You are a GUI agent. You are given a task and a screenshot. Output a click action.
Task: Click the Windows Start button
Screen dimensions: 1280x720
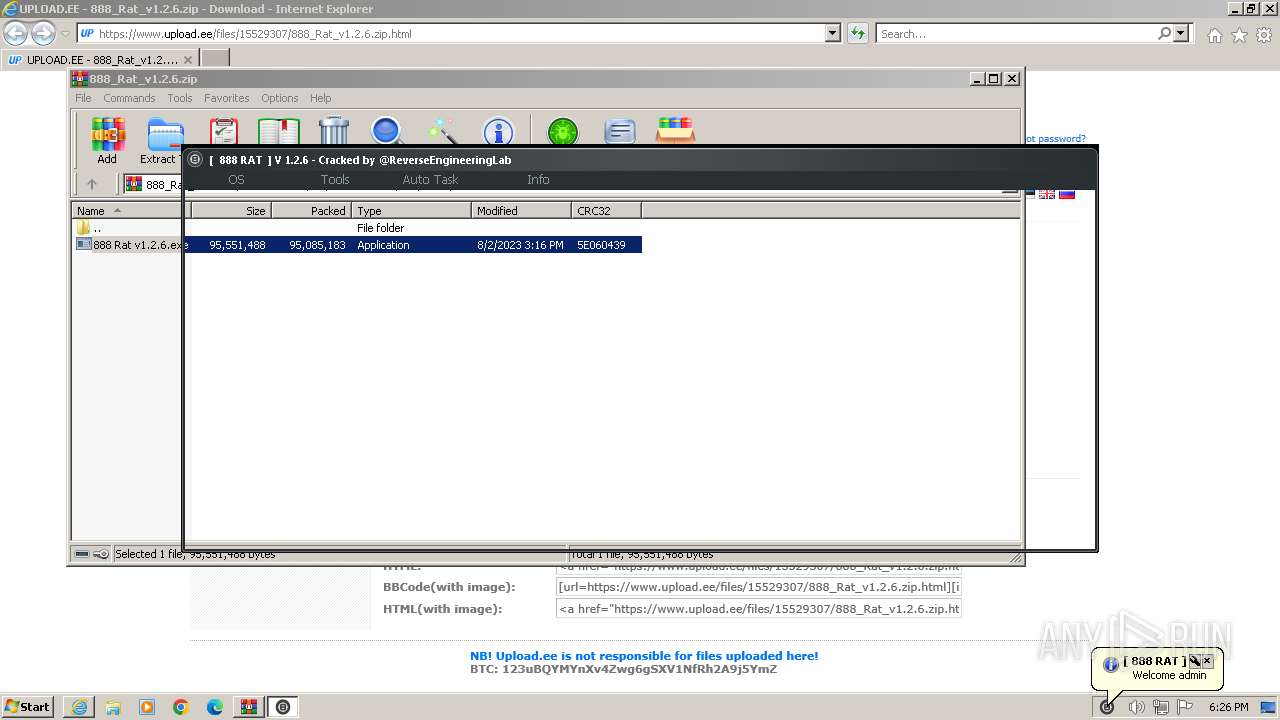(x=28, y=706)
